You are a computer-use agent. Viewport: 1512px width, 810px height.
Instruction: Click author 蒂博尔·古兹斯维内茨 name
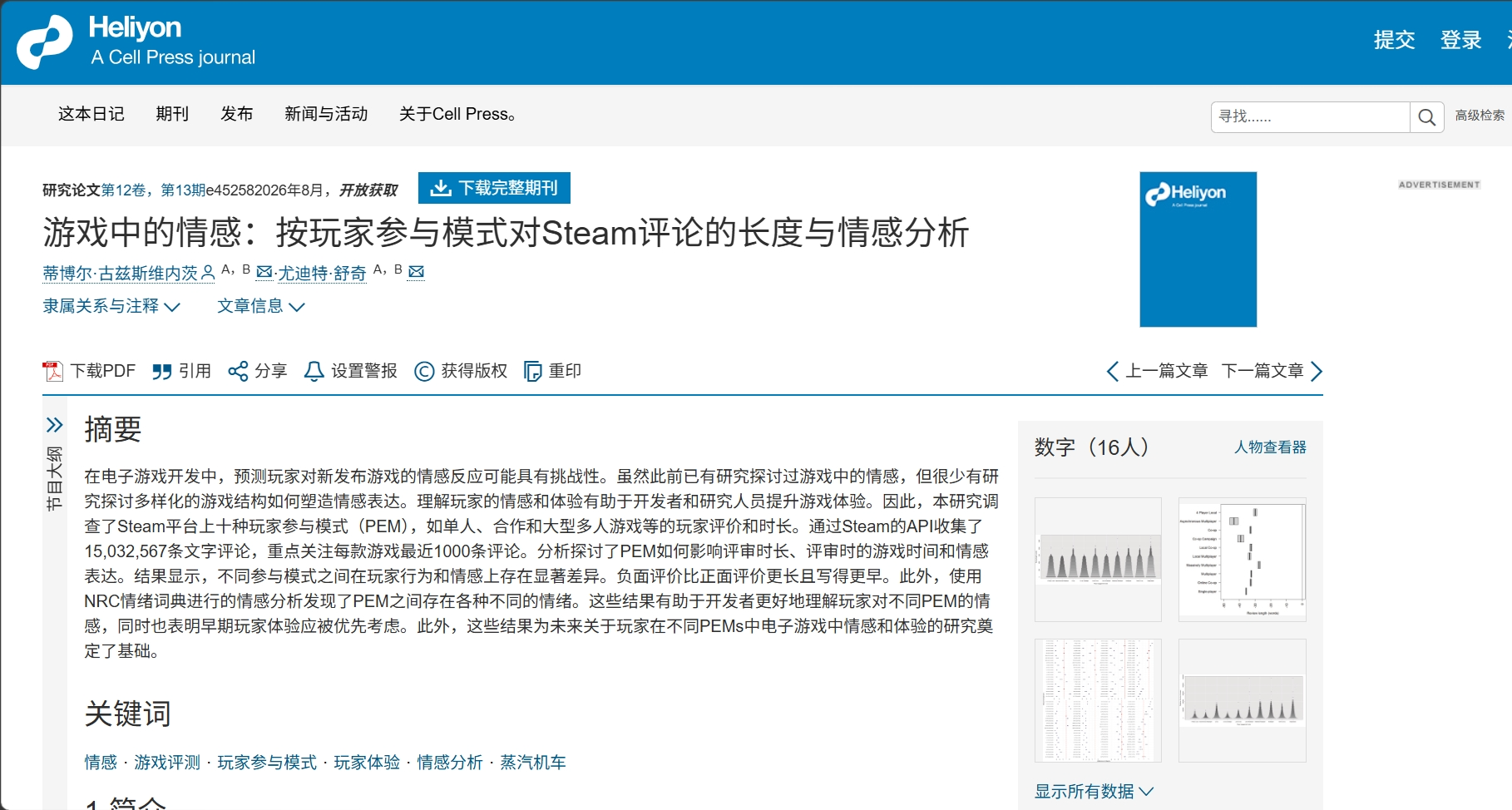click(121, 273)
